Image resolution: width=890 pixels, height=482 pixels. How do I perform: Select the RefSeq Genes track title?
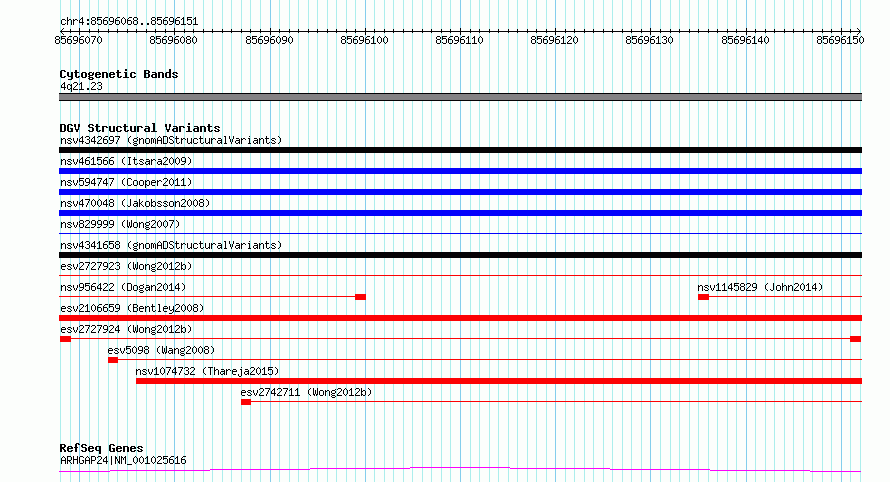tap(101, 449)
